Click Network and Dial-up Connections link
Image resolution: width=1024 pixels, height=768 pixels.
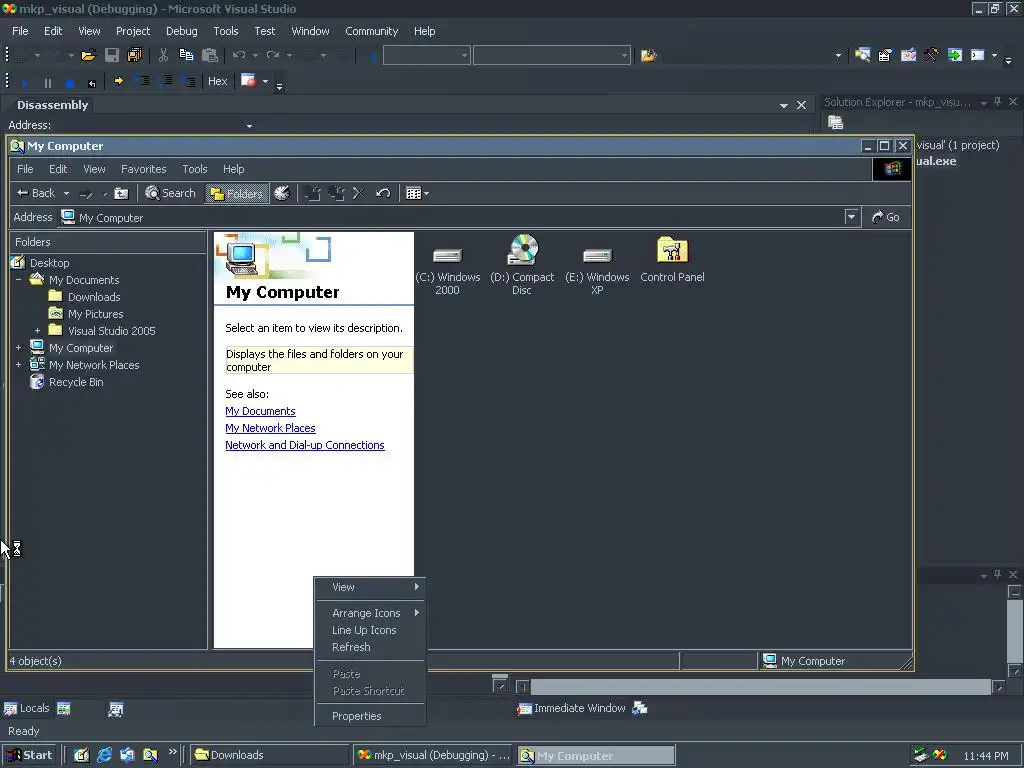click(305, 445)
